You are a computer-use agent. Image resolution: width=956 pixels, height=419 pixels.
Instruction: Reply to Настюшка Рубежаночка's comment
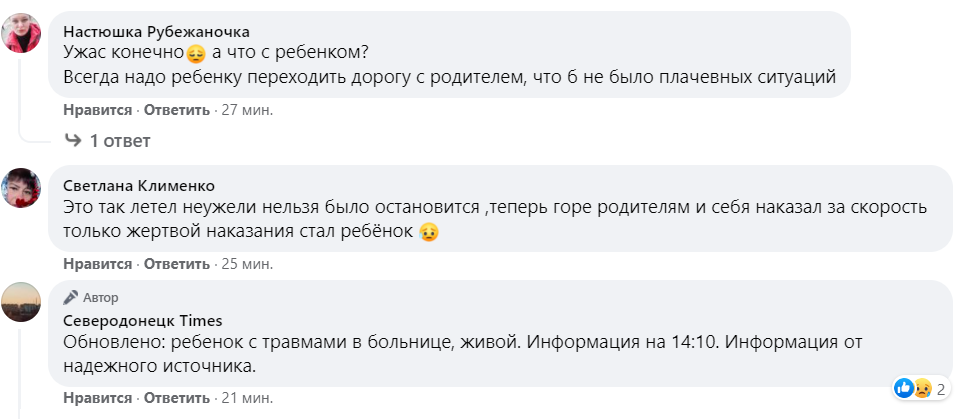pos(177,109)
